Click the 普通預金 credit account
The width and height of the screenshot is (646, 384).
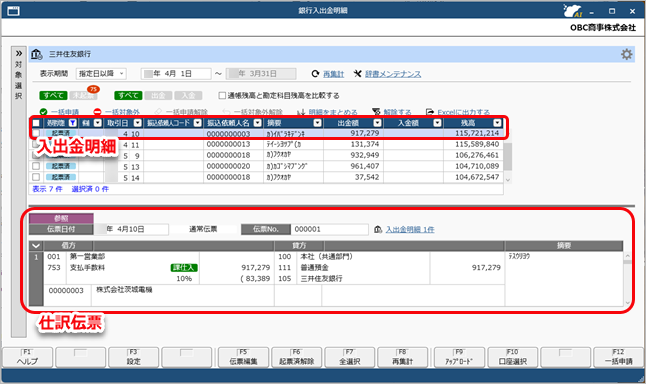pyautogui.click(x=314, y=267)
